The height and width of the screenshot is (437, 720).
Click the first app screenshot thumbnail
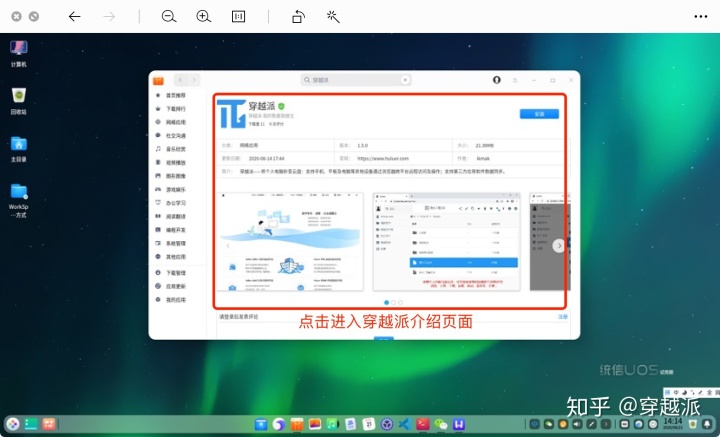point(290,241)
